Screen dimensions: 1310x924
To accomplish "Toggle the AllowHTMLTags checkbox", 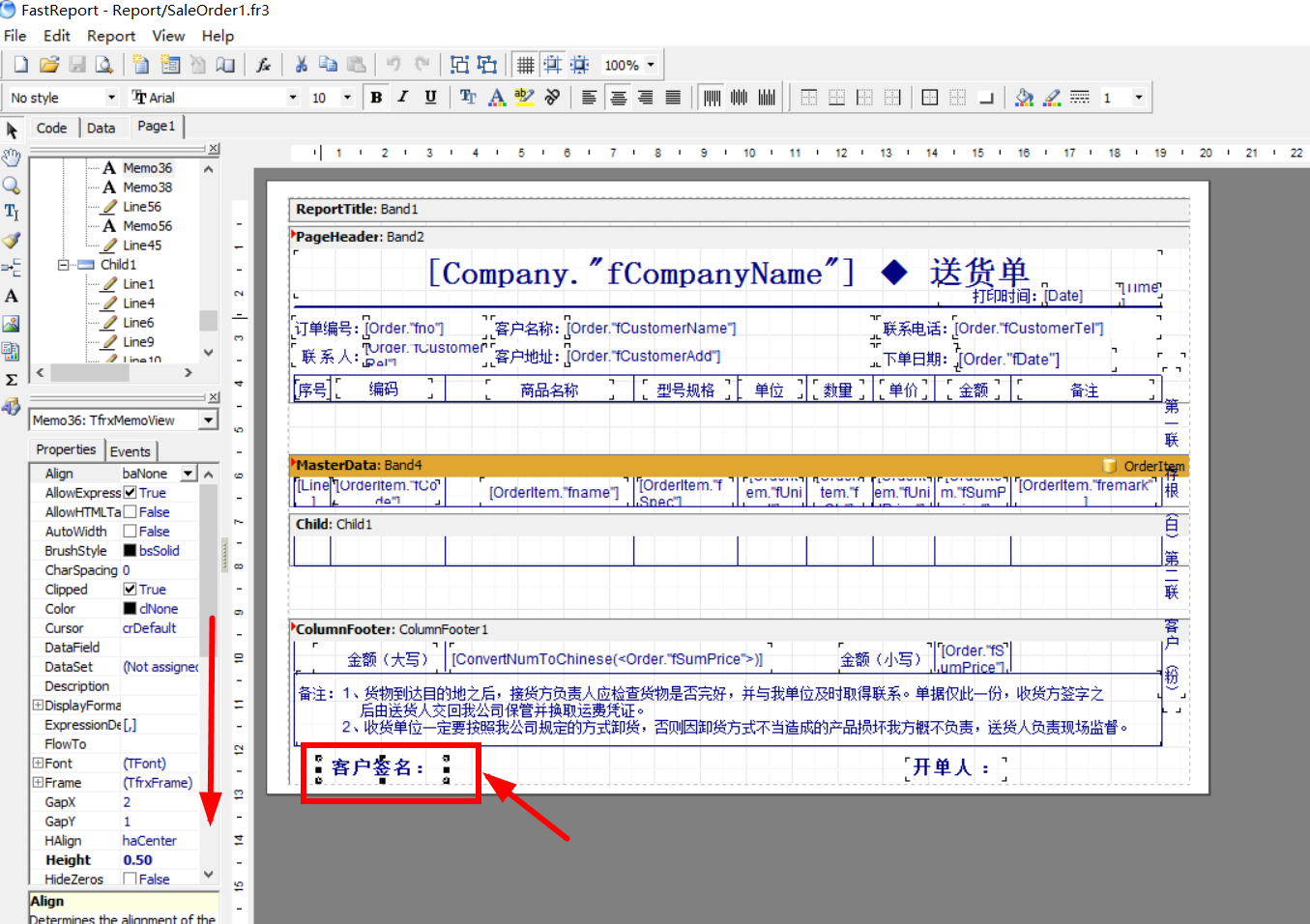I will click(x=130, y=512).
